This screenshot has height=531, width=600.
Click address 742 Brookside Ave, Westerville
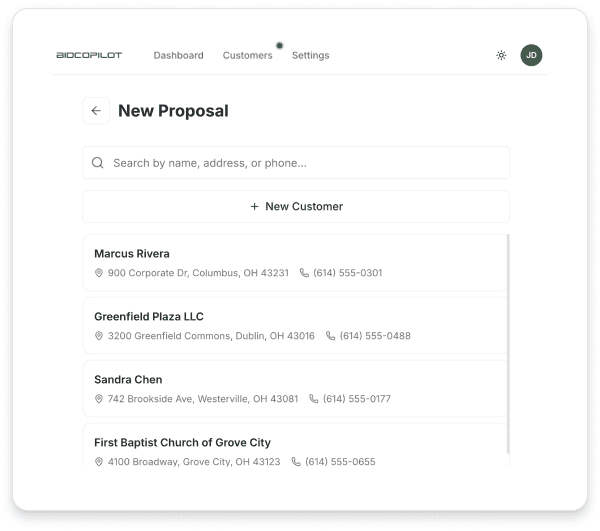pos(203,399)
